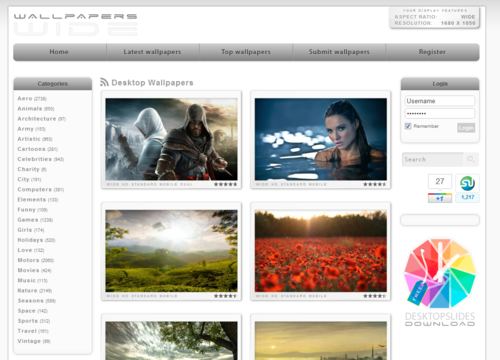
Task: Click the search magnifier icon
Action: pyautogui.click(x=471, y=159)
